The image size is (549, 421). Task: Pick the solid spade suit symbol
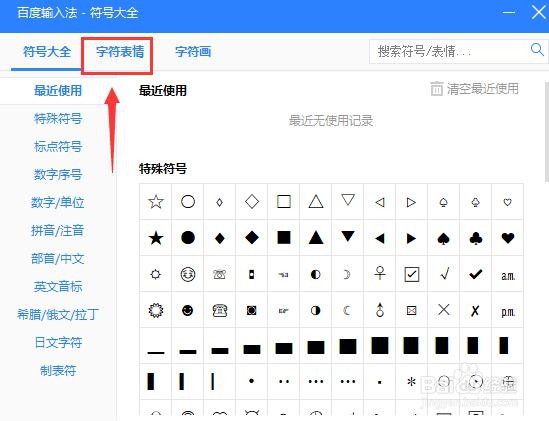[443, 239]
